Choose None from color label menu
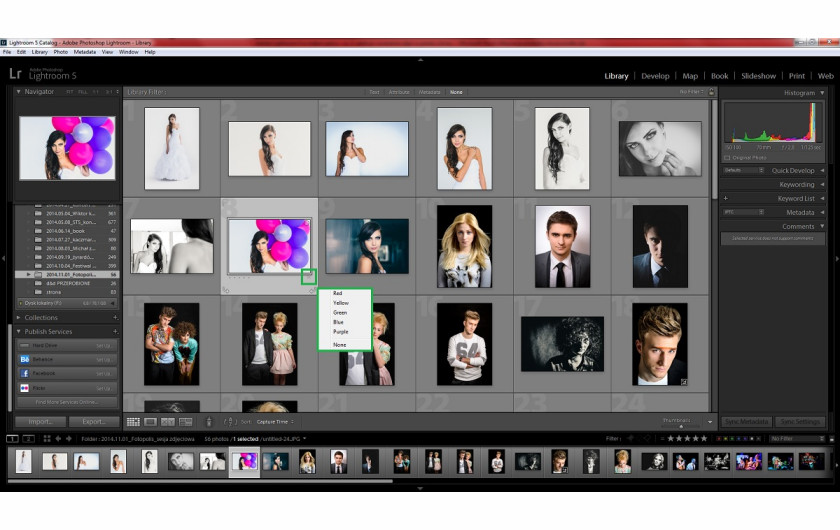The width and height of the screenshot is (840, 530). click(345, 345)
